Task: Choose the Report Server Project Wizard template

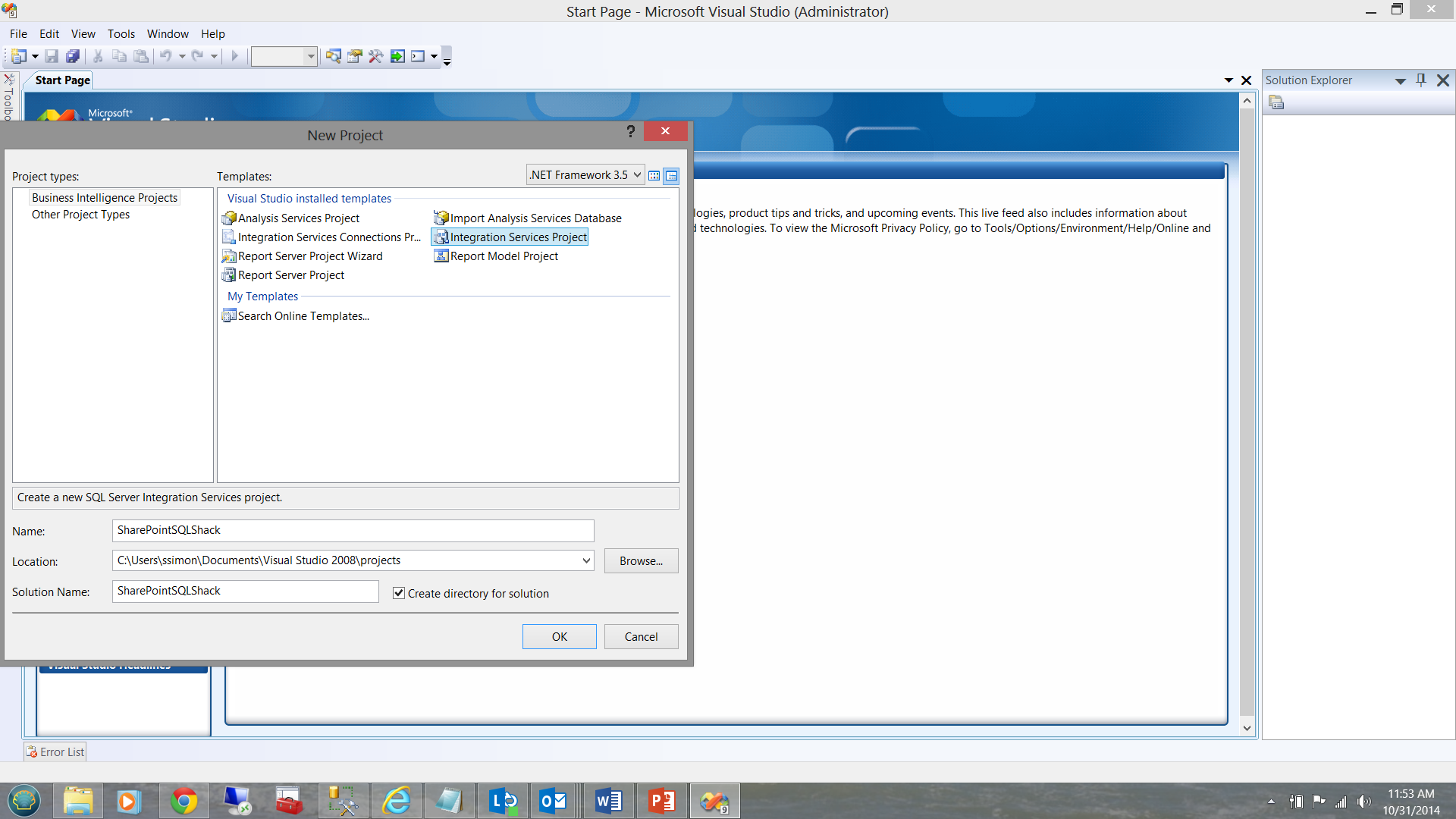Action: point(309,256)
